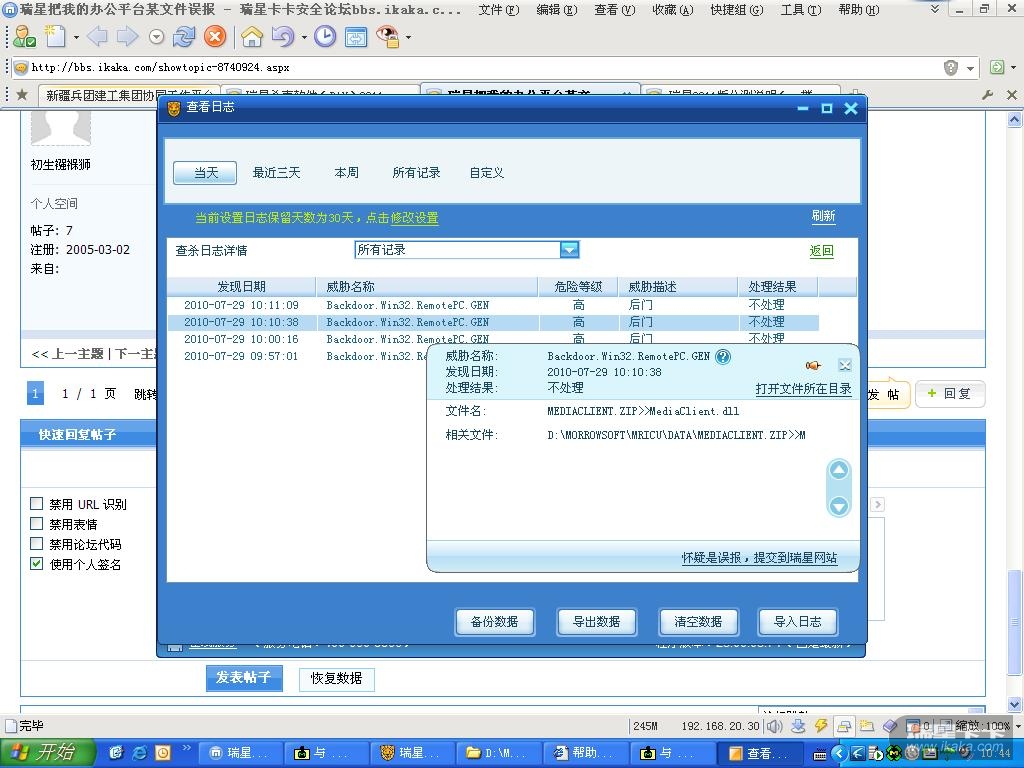Click the new page toolbar icon
The image size is (1024, 768).
click(x=56, y=36)
